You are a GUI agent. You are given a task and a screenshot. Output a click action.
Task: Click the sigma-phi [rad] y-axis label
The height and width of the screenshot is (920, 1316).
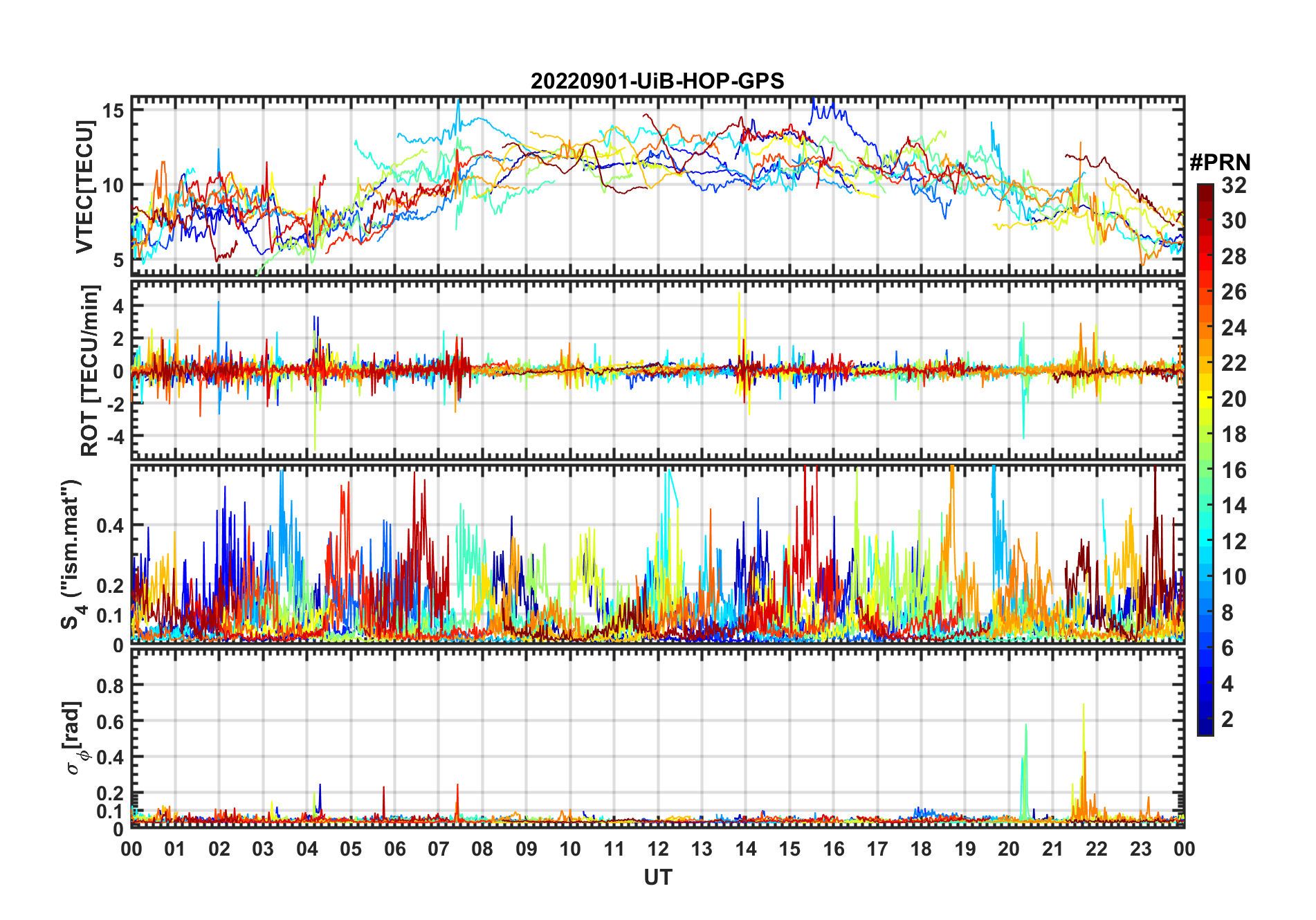tap(73, 737)
